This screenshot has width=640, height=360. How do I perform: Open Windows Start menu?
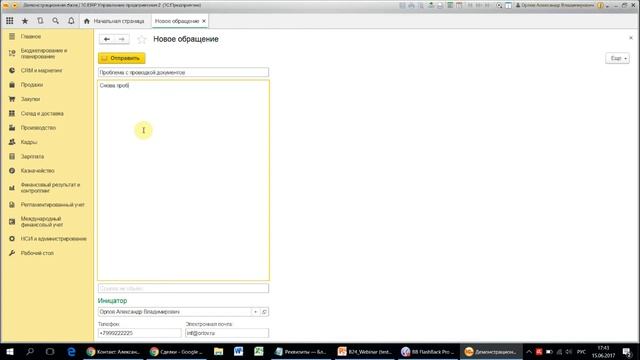point(10,351)
